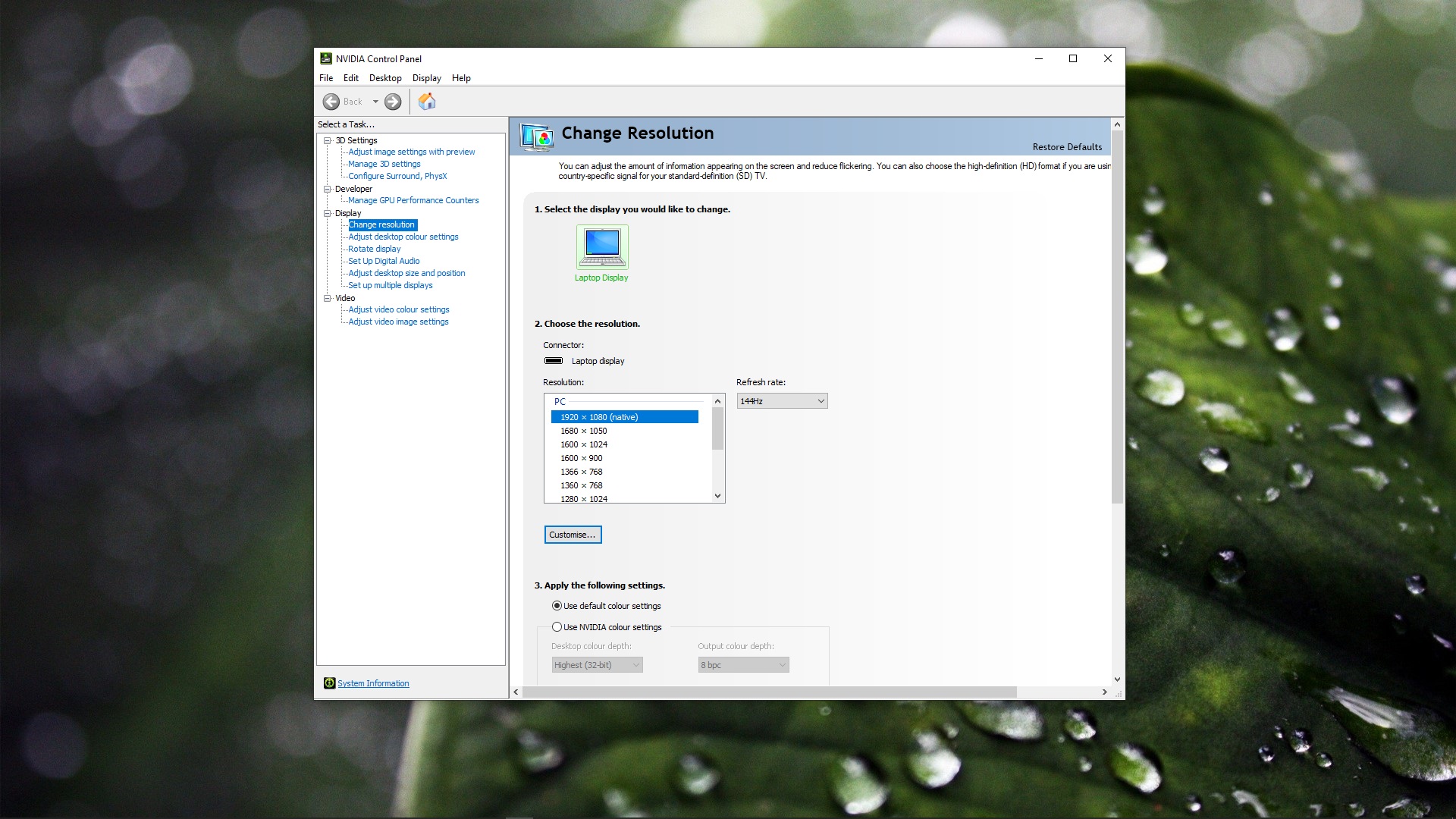
Task: Select Use NVIDIA colour settings radio
Action: point(557,627)
